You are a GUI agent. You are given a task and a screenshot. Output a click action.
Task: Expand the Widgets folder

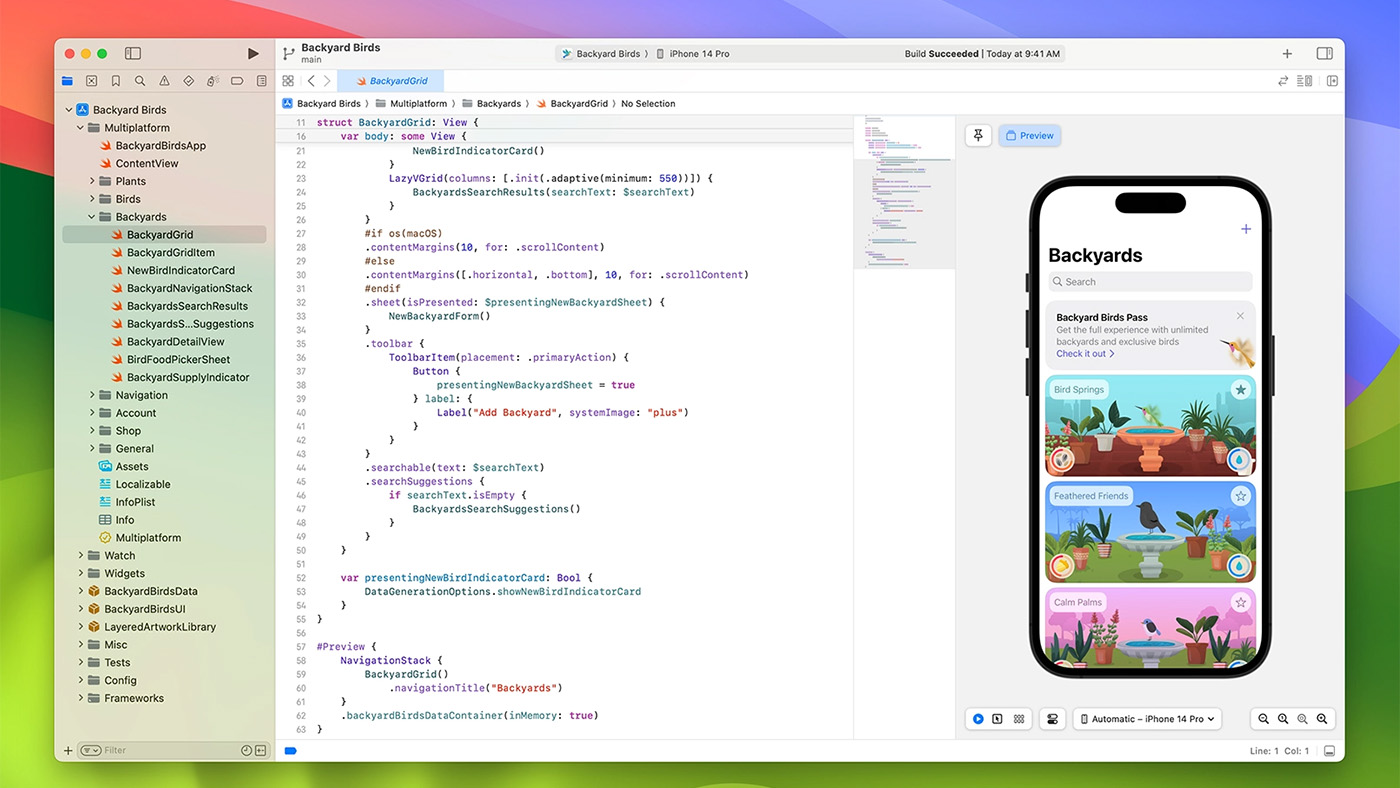click(81, 573)
